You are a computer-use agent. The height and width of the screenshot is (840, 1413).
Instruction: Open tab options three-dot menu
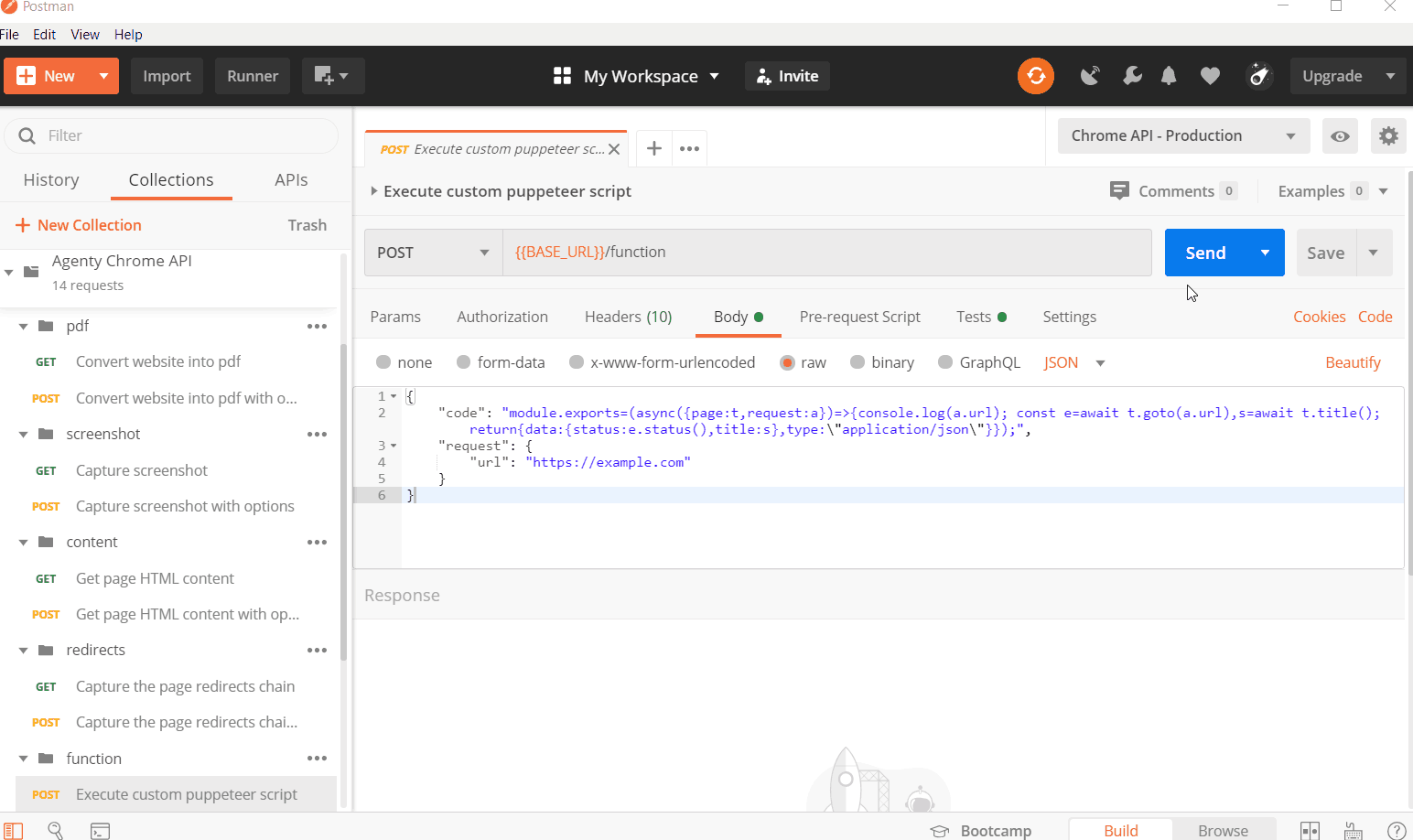pos(689,148)
